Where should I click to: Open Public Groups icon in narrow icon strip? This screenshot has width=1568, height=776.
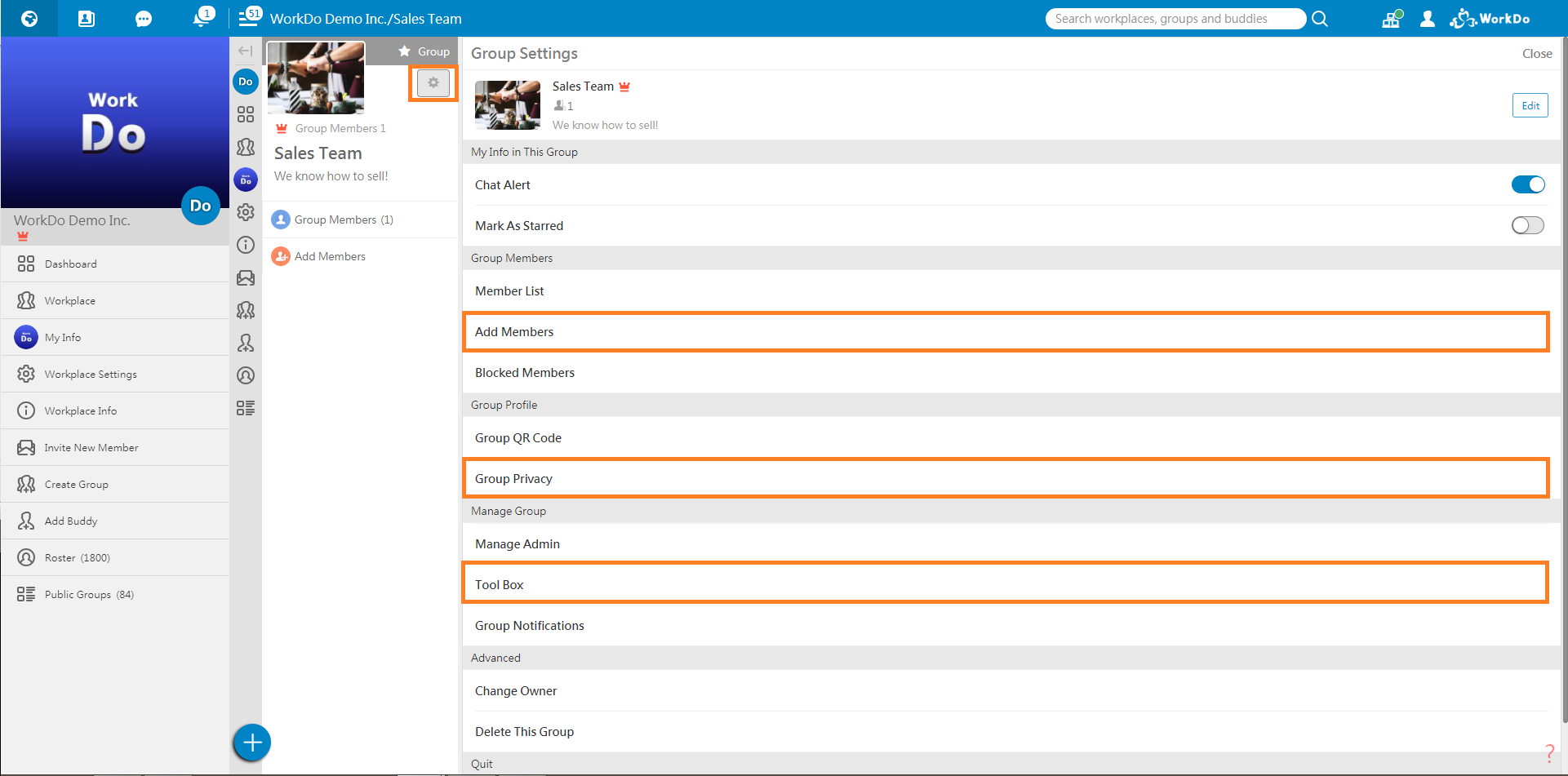tap(246, 408)
